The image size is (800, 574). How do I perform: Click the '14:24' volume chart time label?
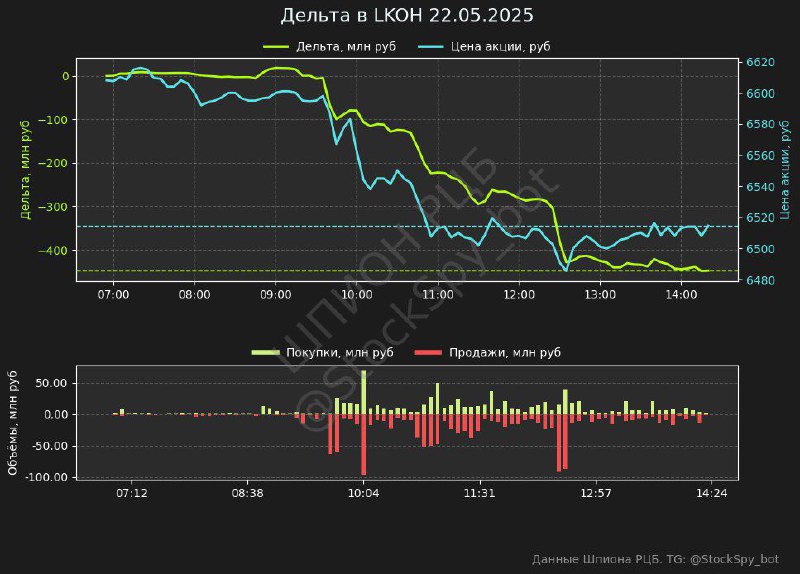[711, 493]
